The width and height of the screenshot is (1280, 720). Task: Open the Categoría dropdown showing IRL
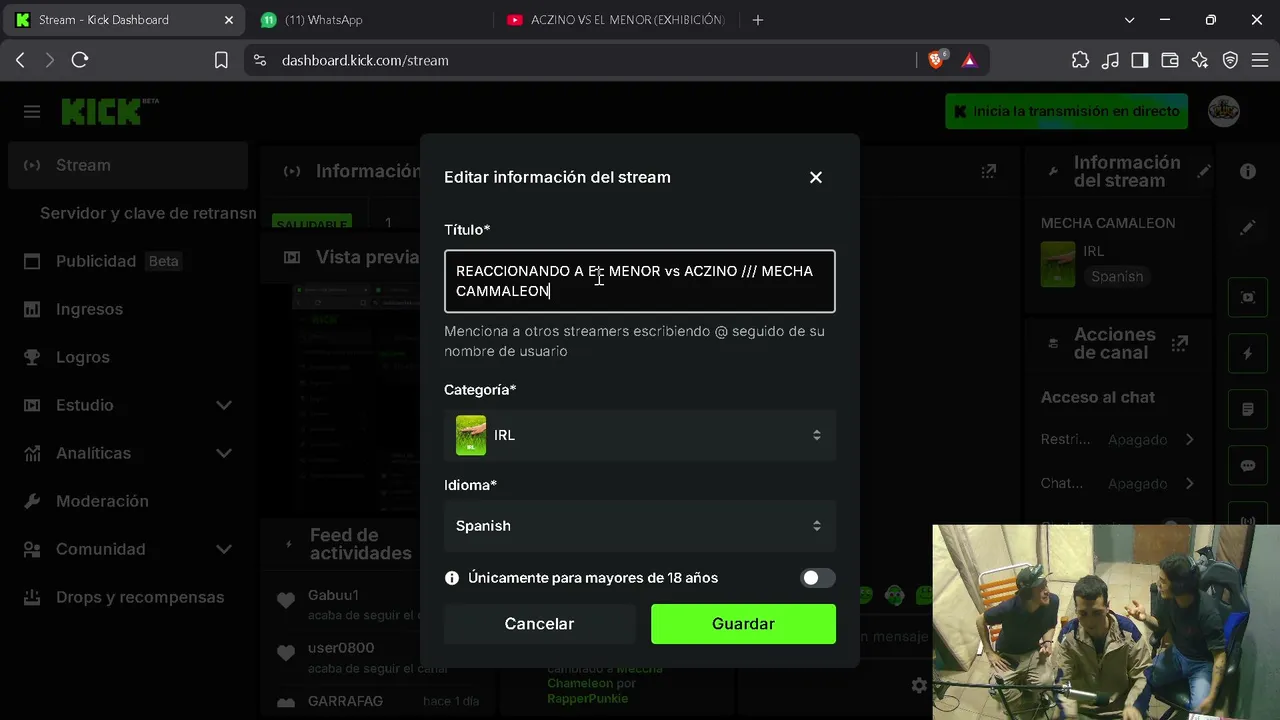[640, 435]
